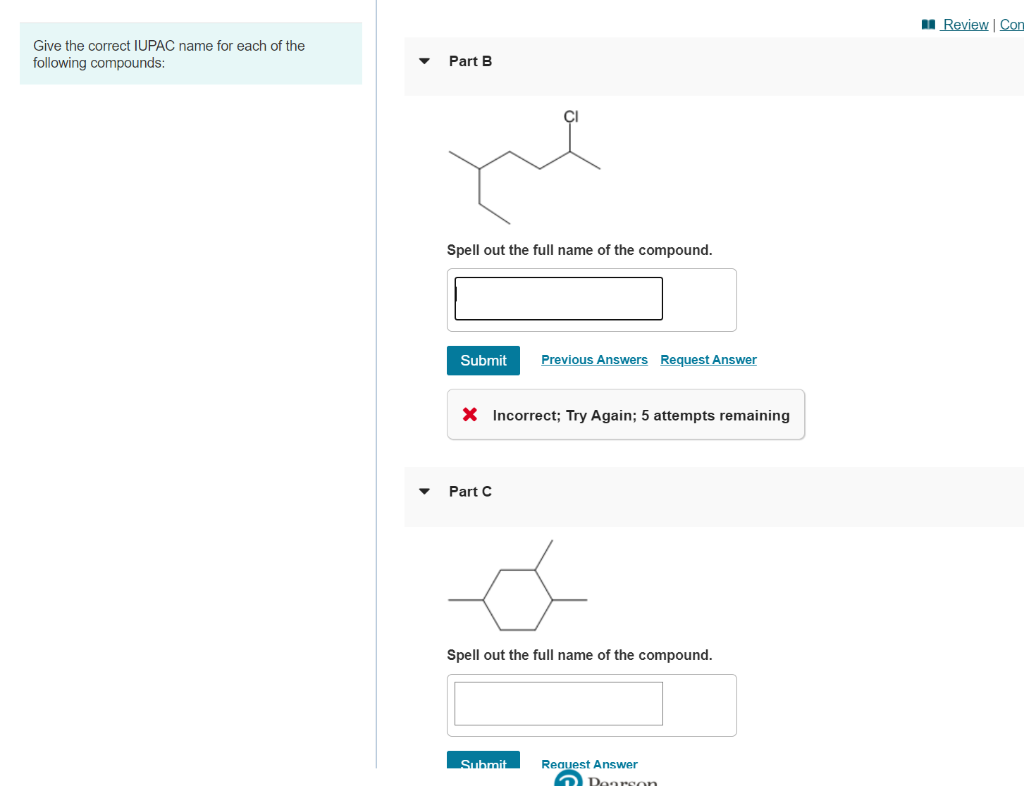Click the chloroalkane structure image in Part B
Image resolution: width=1024 pixels, height=786 pixels.
pyautogui.click(x=524, y=167)
